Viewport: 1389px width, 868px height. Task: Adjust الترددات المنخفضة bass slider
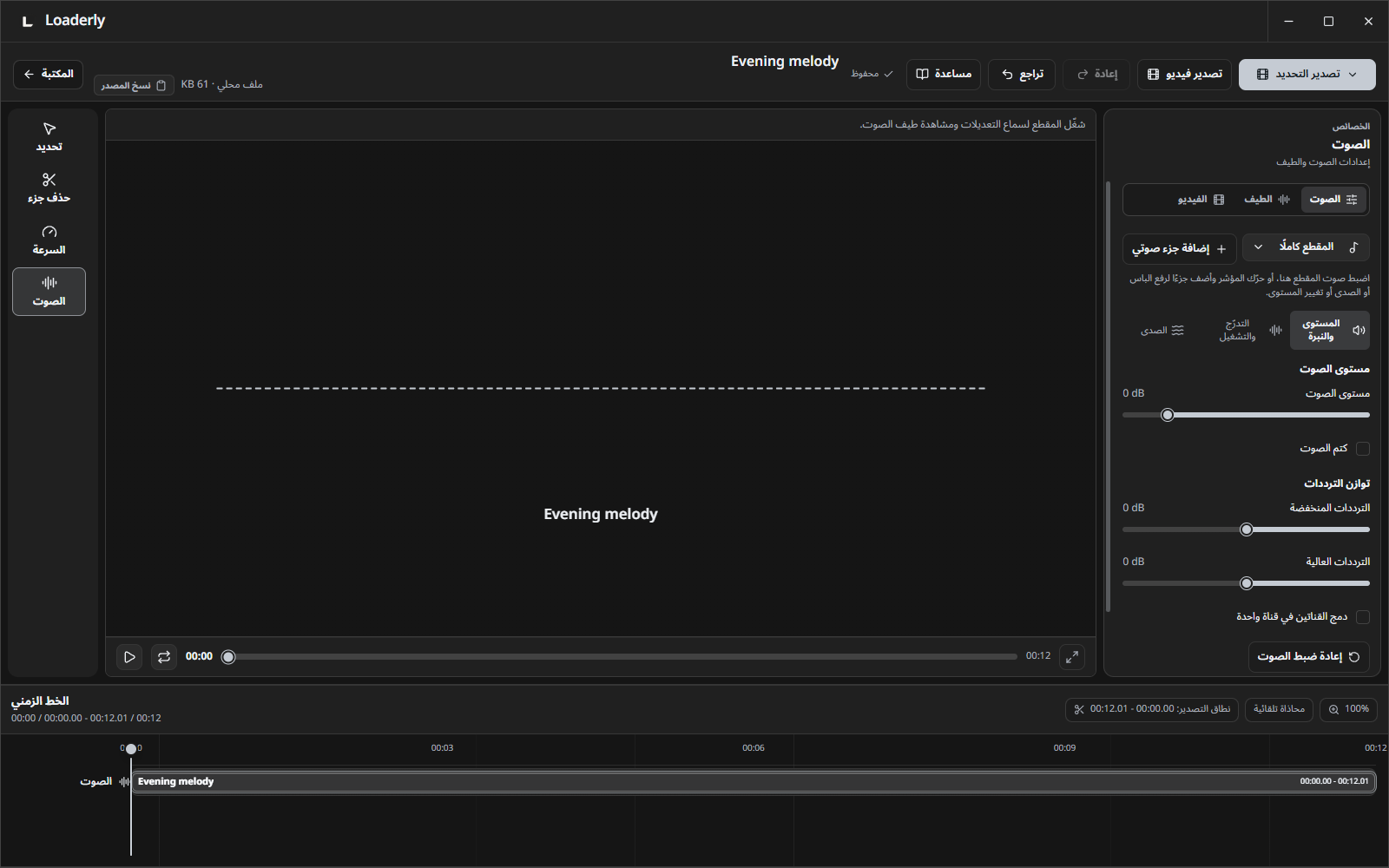(1246, 529)
